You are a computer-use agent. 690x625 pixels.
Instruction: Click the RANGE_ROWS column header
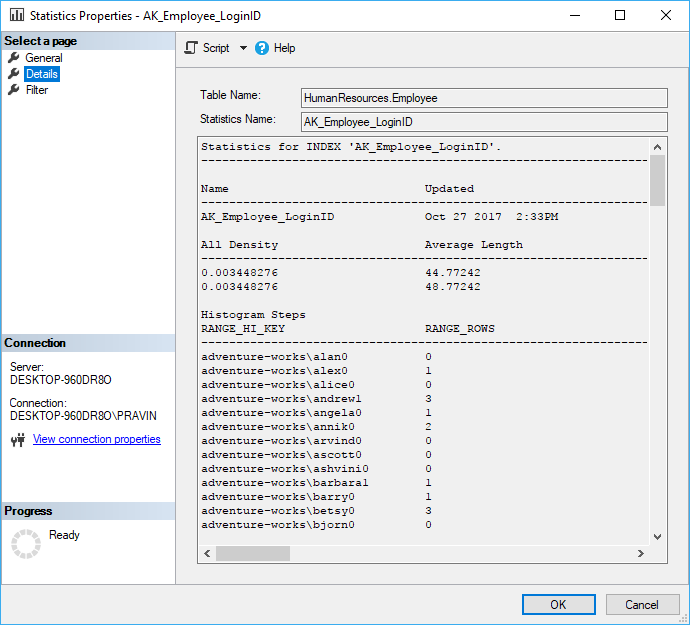tap(459, 329)
